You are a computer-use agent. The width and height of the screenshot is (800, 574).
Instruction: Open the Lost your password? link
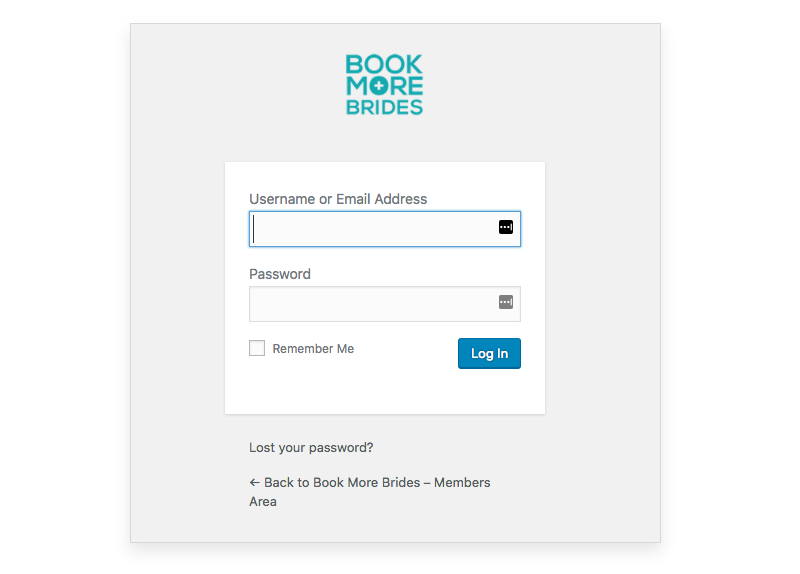coord(311,447)
